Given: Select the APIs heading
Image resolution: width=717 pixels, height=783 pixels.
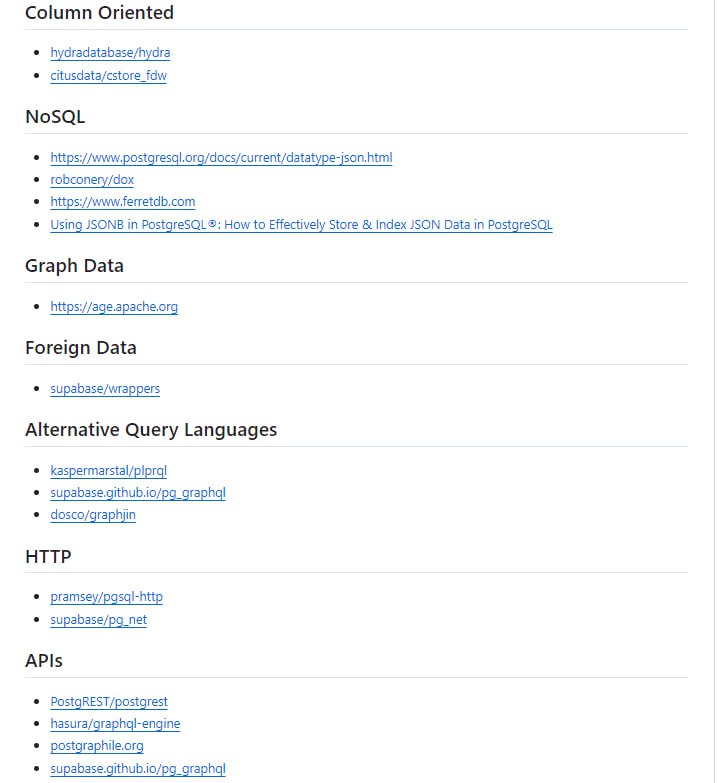Looking at the screenshot, I should (44, 661).
